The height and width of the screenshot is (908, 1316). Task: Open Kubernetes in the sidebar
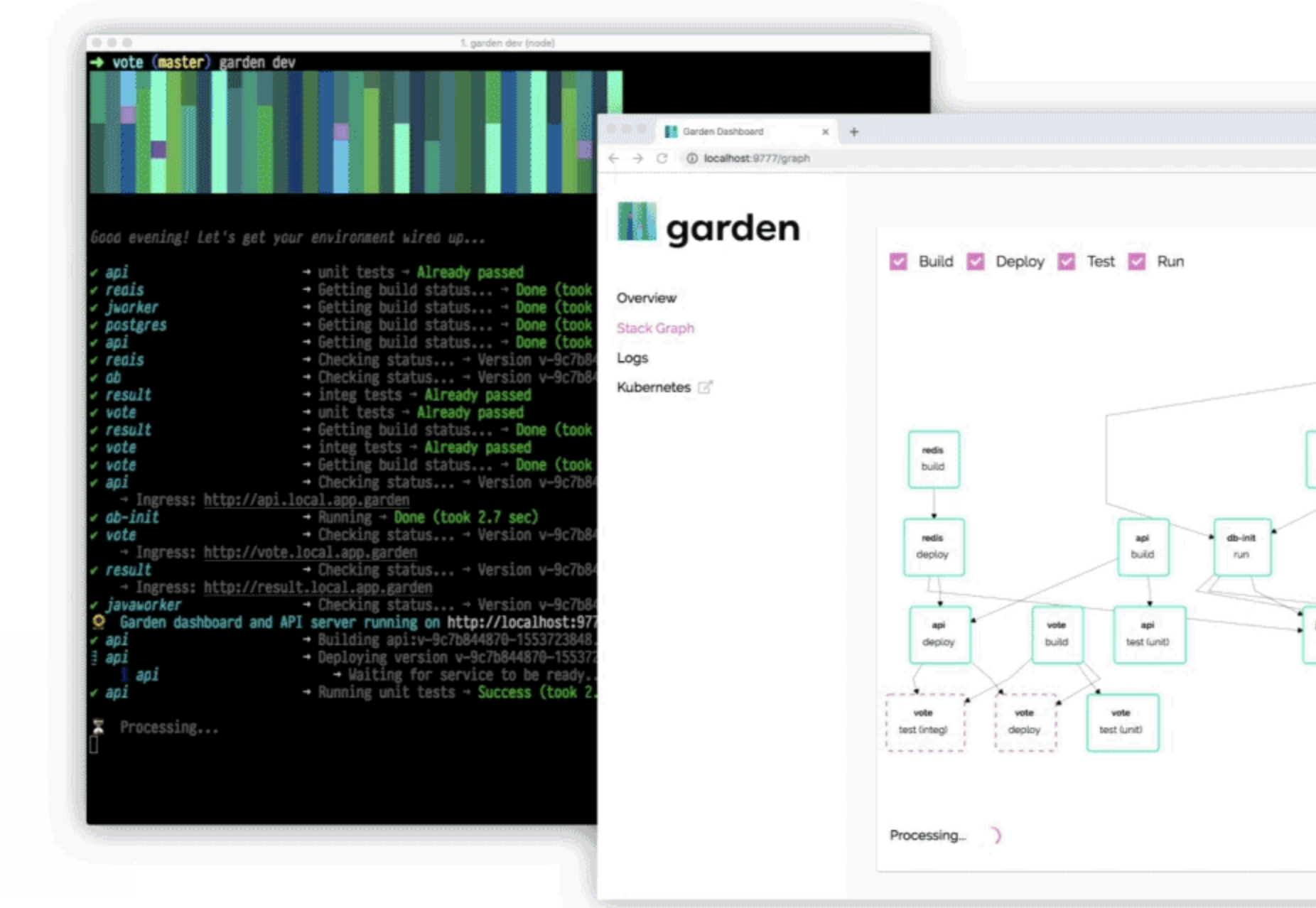click(x=654, y=387)
